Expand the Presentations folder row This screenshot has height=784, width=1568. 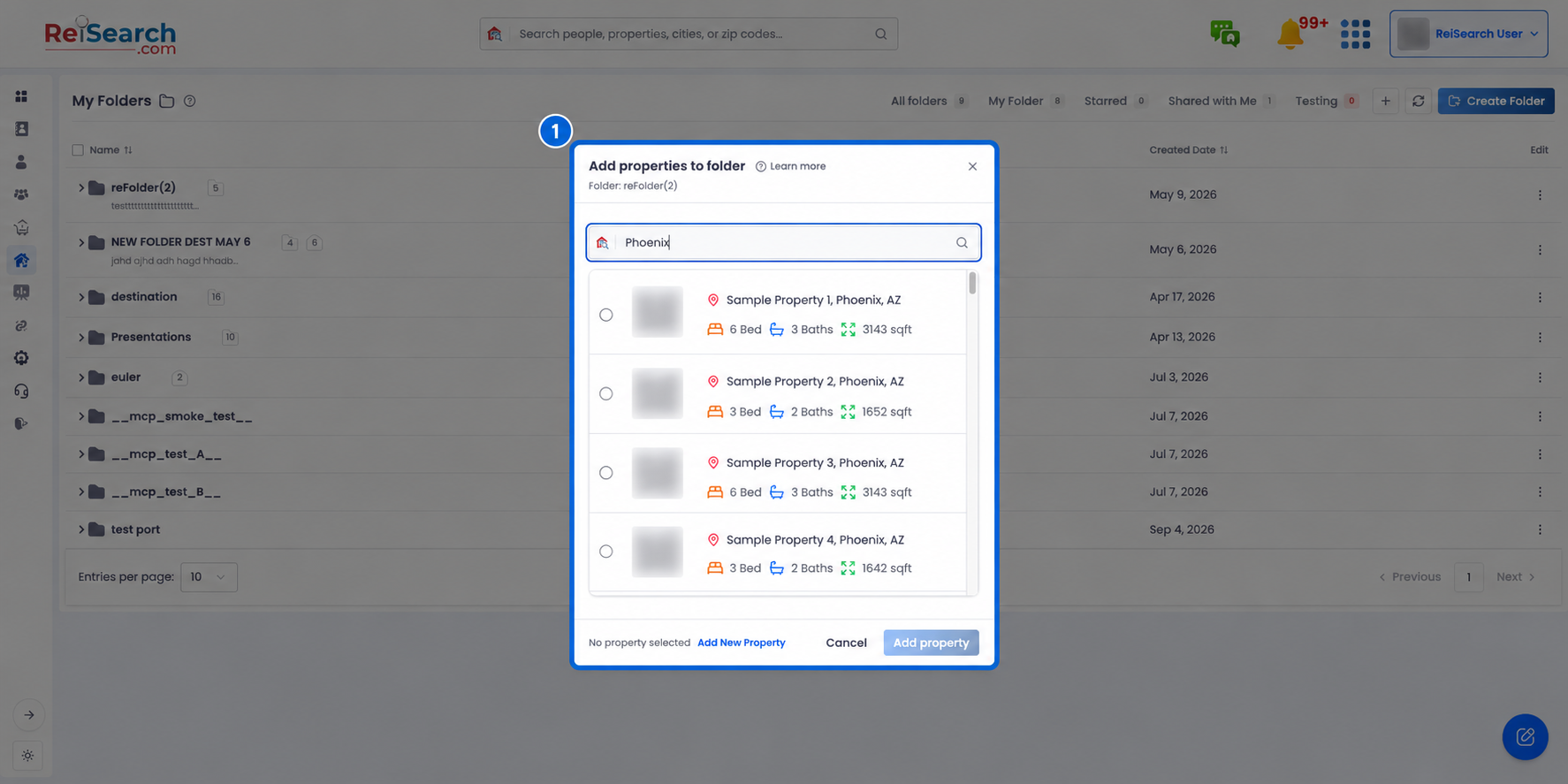[x=81, y=338]
